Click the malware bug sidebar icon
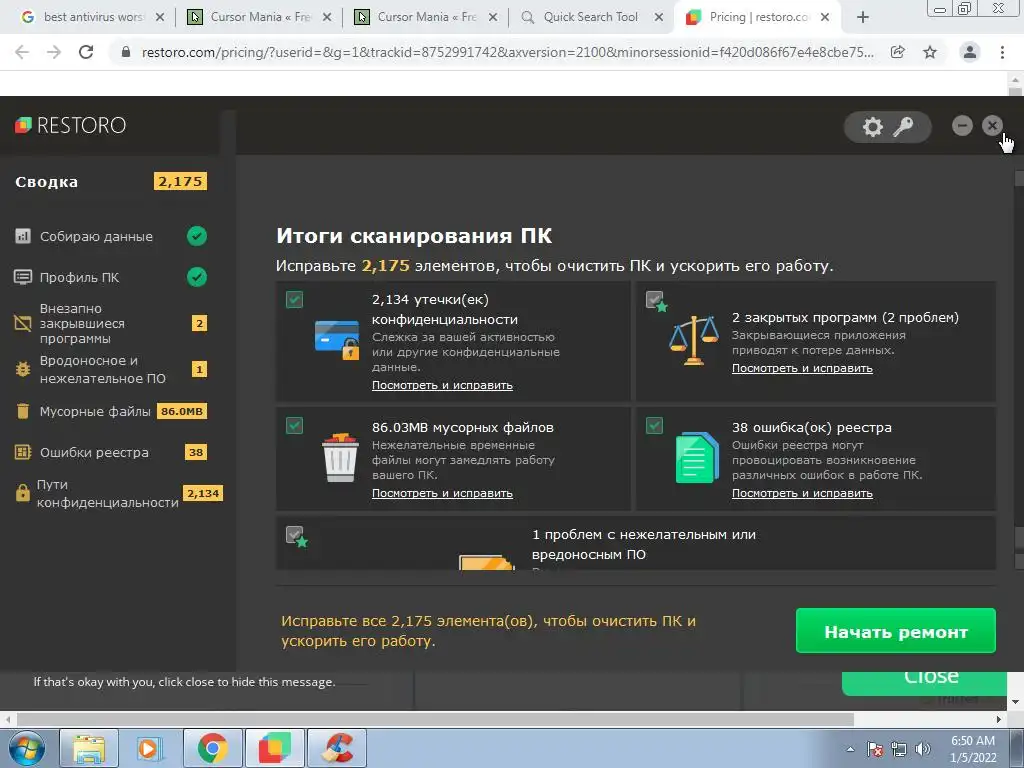Screen dimensions: 1024x768 pyautogui.click(x=23, y=369)
